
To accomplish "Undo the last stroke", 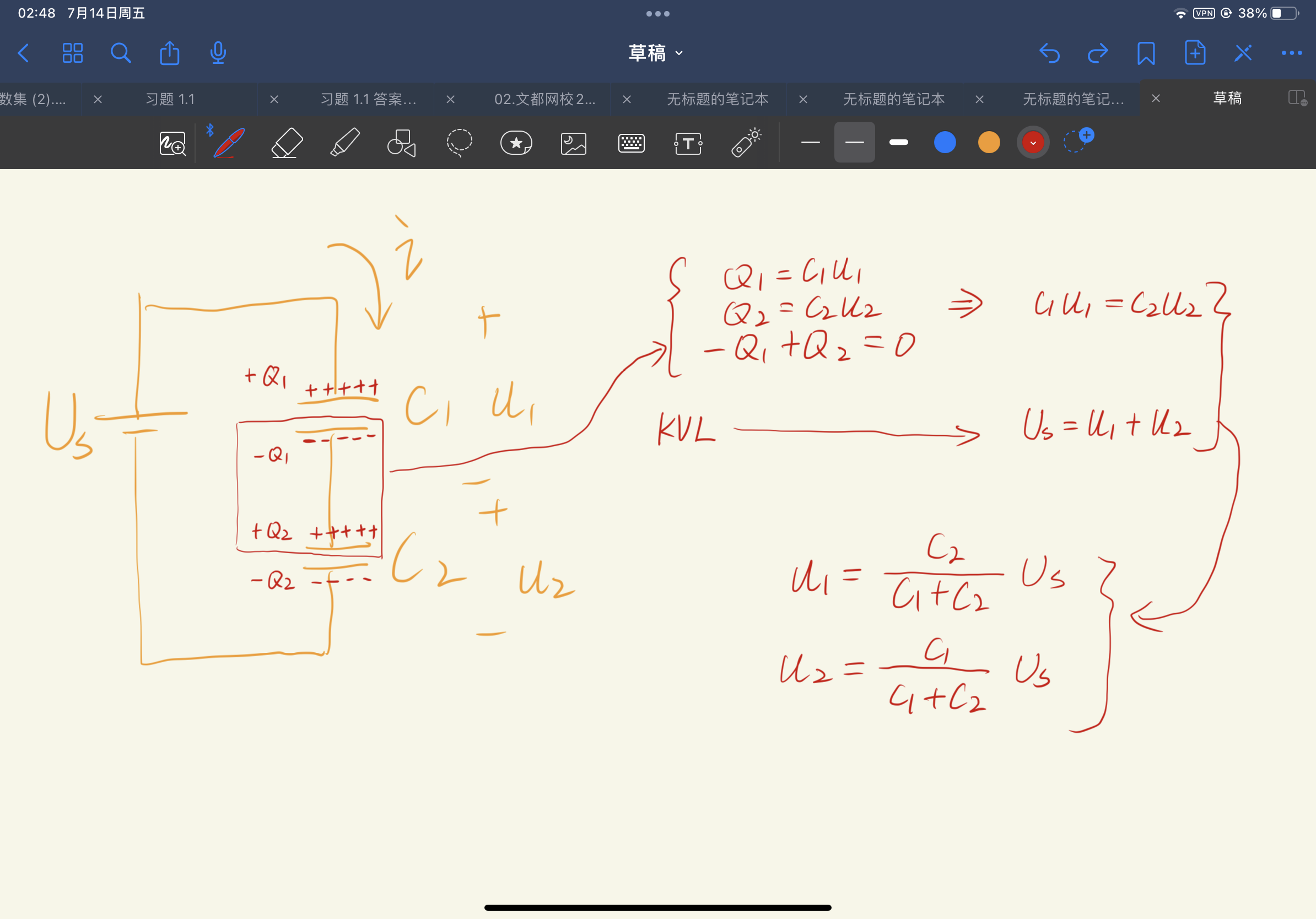I will pyautogui.click(x=1049, y=53).
